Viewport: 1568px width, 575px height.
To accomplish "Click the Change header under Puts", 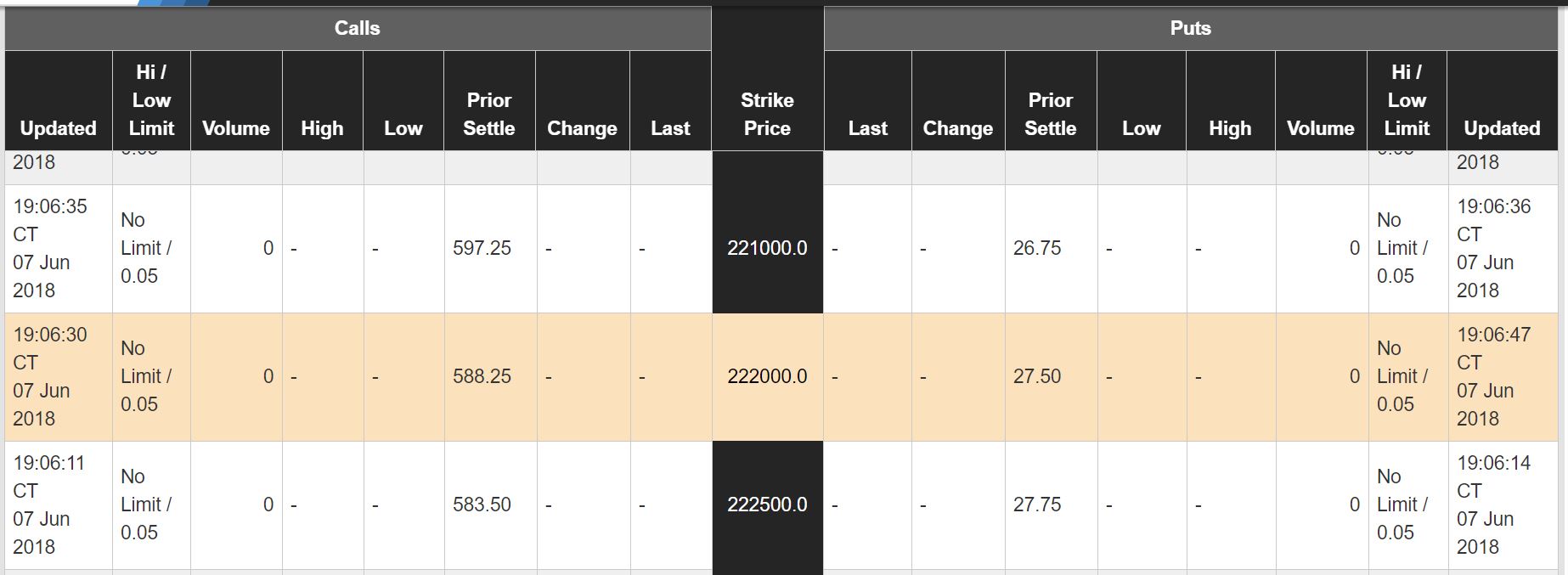I will click(x=957, y=128).
